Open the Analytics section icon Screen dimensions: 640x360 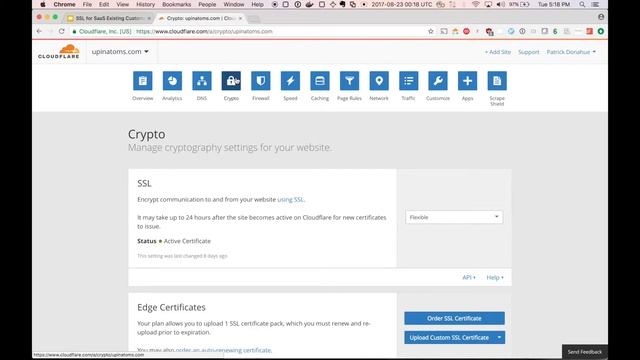click(172, 81)
